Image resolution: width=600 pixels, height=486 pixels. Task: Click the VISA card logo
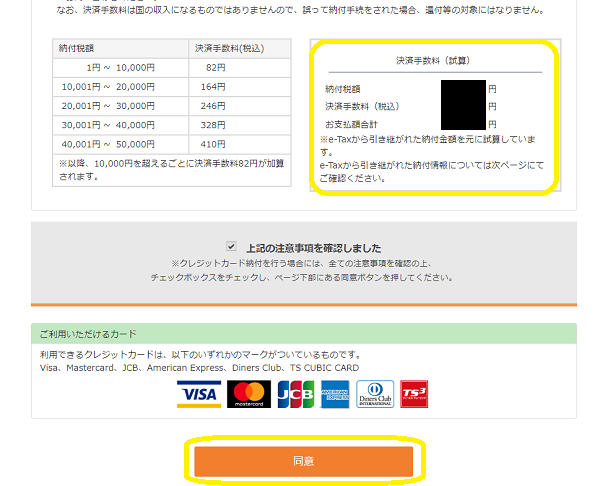coord(199,394)
